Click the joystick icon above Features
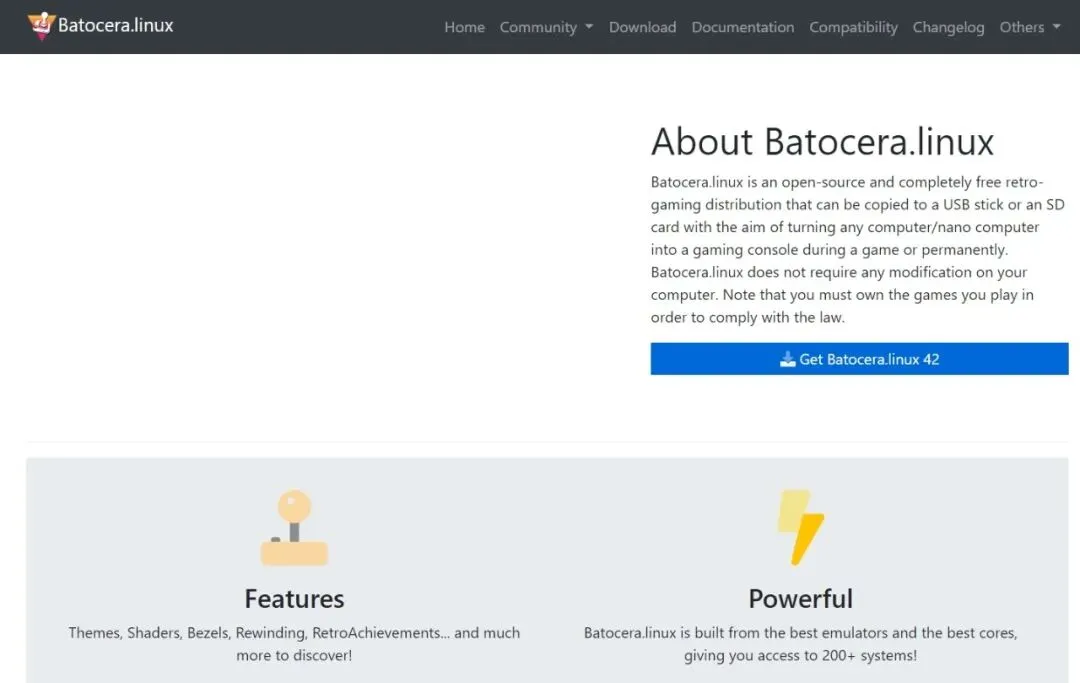This screenshot has width=1080, height=683. coord(294,528)
